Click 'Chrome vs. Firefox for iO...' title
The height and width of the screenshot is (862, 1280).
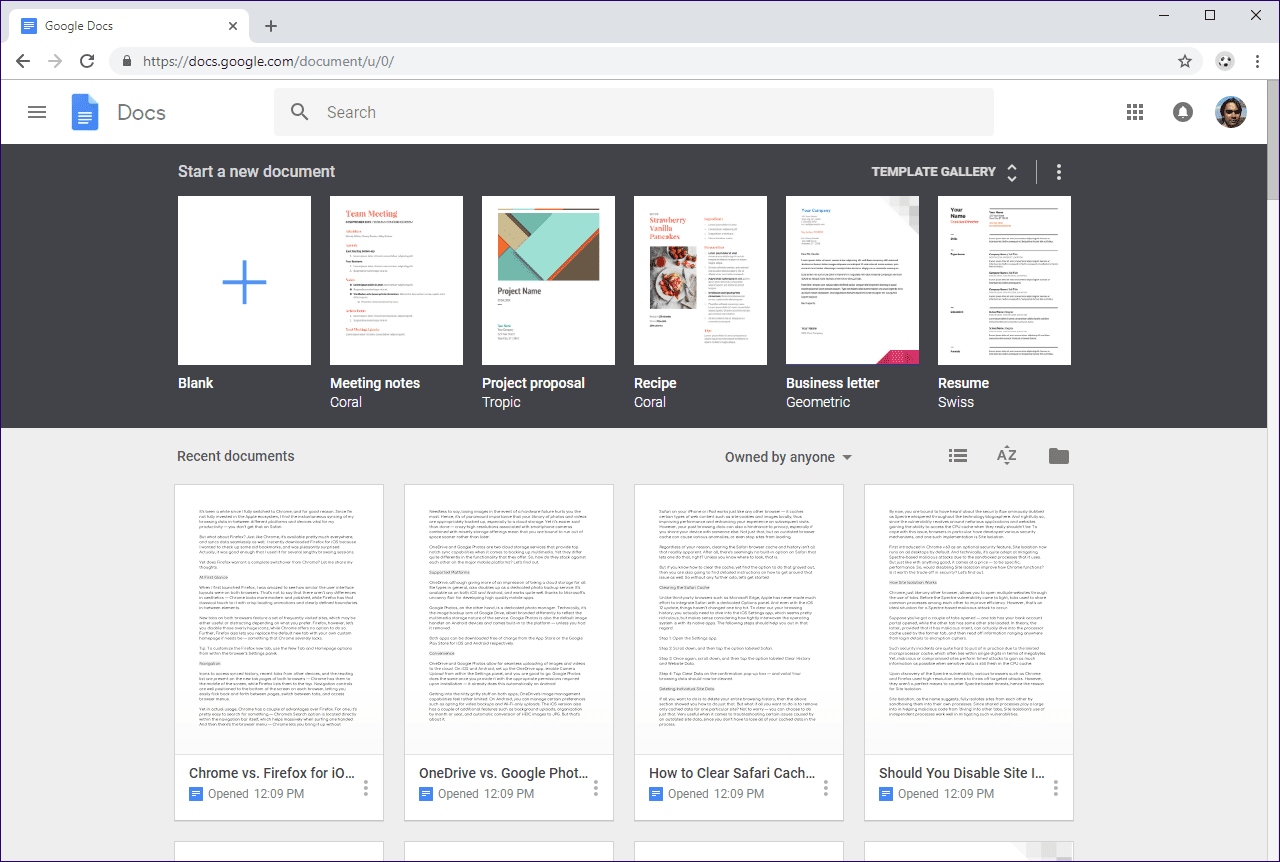273,773
